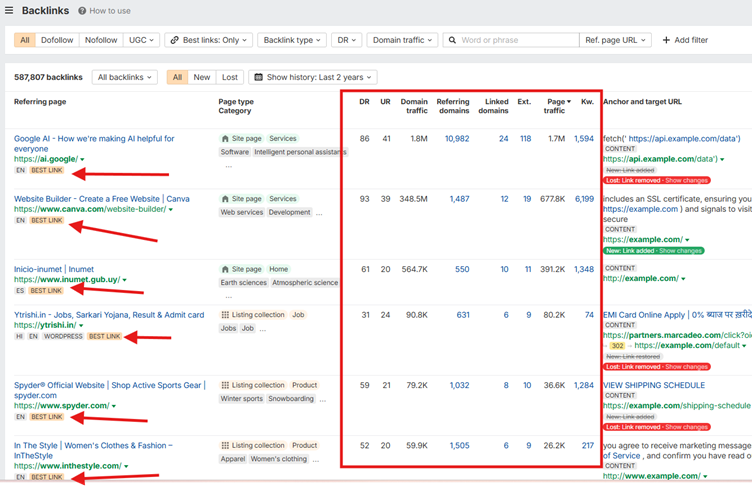Viewport: 752px width, 486px height.
Task: Show New backlinks only
Action: pyautogui.click(x=201, y=77)
